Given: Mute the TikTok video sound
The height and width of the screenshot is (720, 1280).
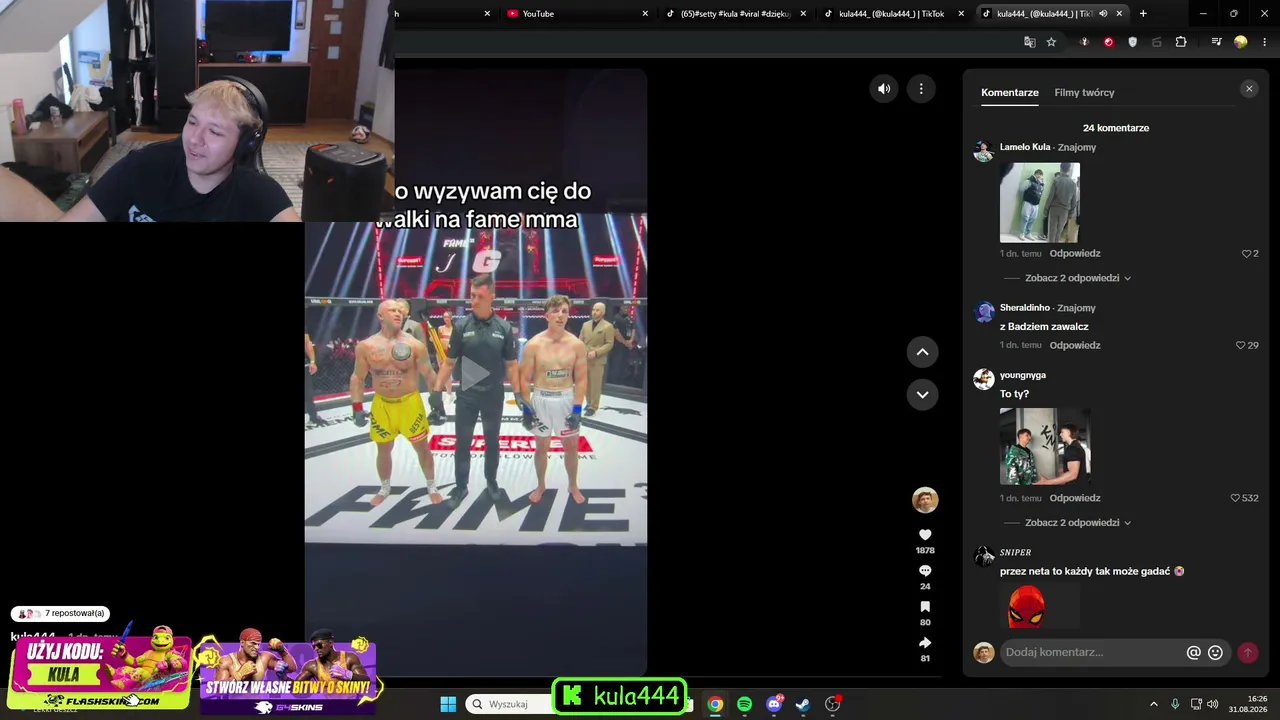Looking at the screenshot, I should 884,89.
